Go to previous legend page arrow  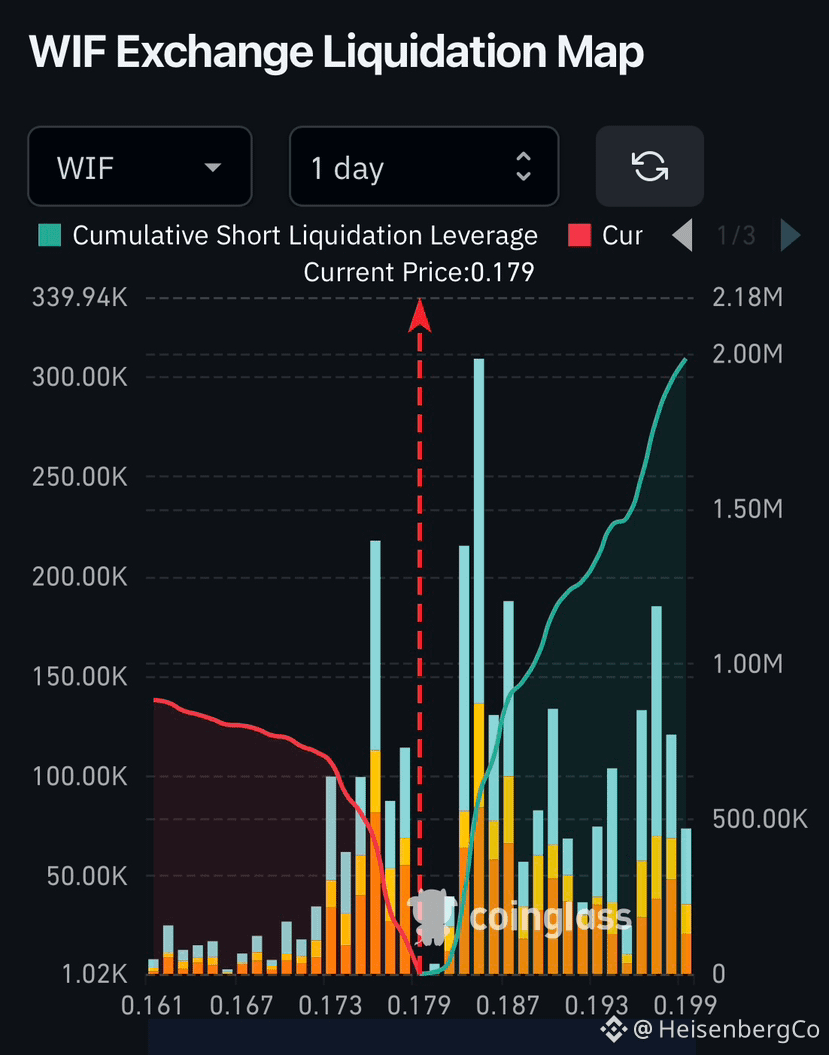coord(683,235)
